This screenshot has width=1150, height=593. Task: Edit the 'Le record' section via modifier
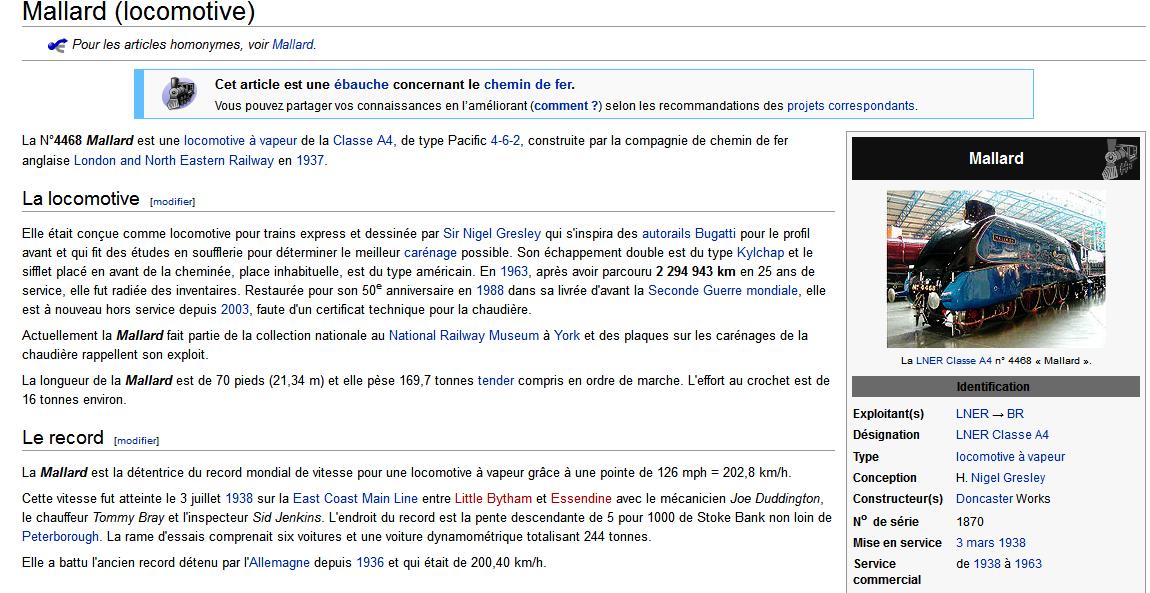[137, 441]
